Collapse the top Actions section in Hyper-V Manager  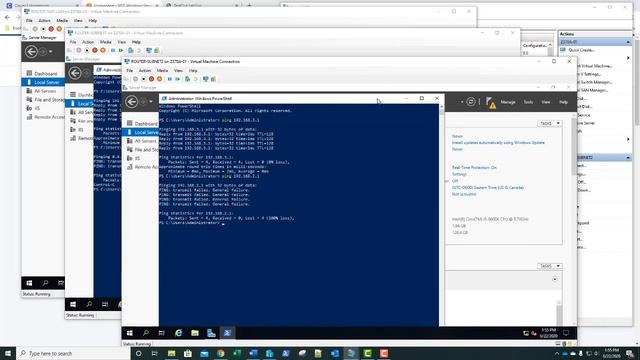628,42
